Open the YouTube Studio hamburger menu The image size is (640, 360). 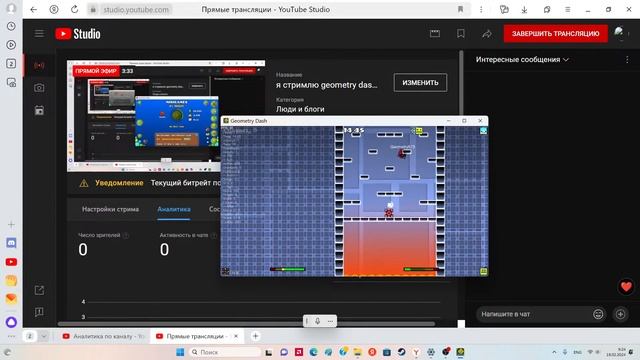pos(39,33)
